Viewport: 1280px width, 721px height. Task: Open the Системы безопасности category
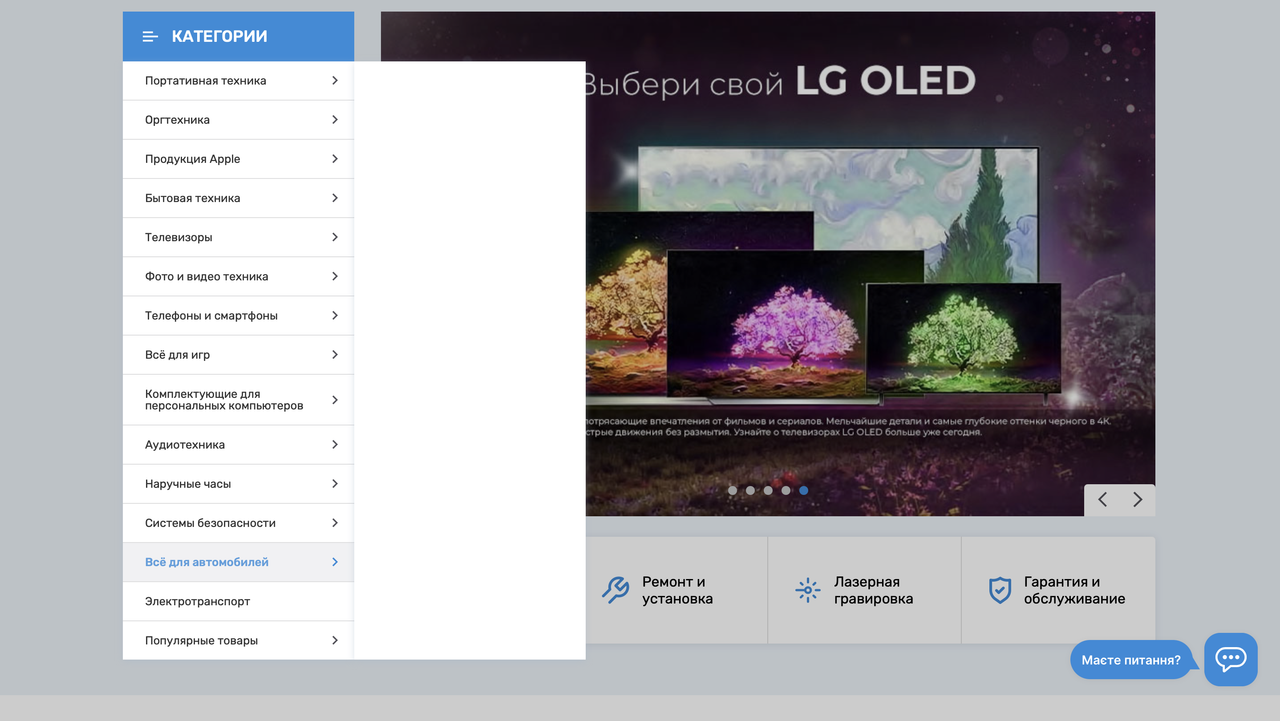pyautogui.click(x=238, y=523)
